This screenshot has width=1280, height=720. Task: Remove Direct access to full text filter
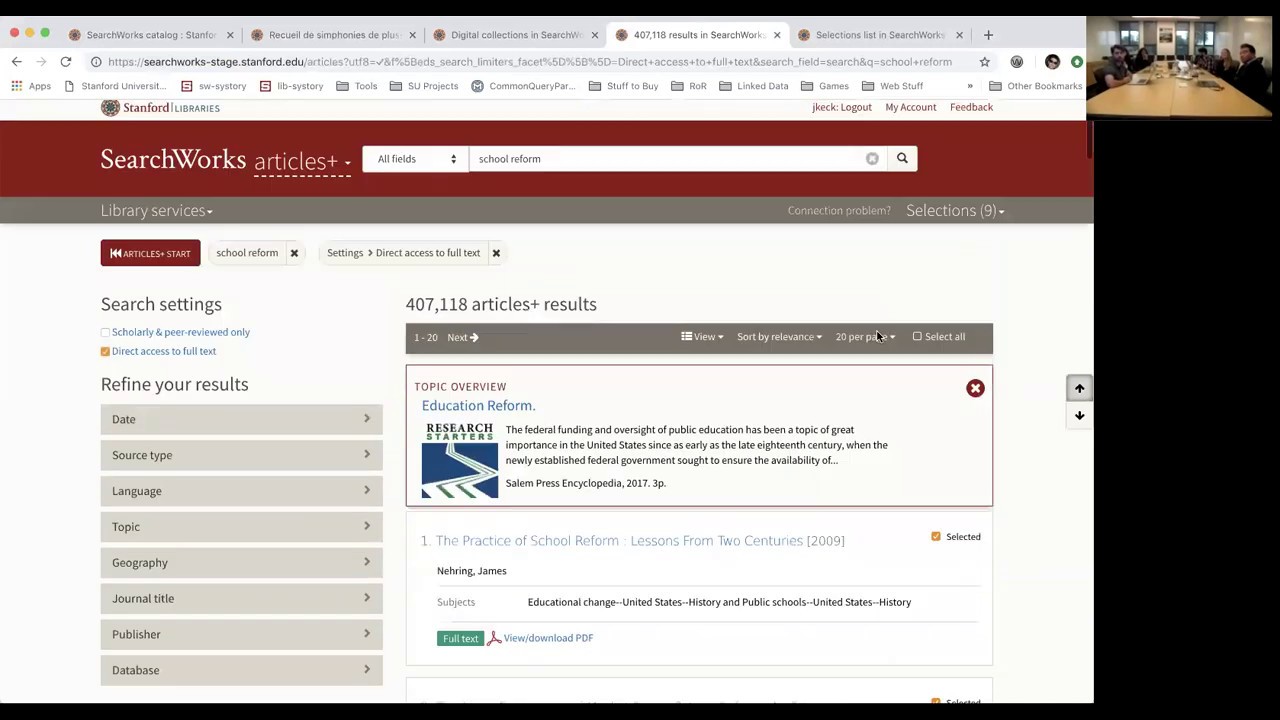496,253
